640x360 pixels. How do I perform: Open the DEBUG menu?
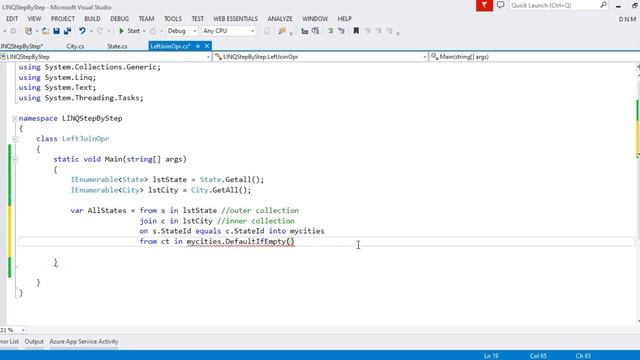(119, 19)
